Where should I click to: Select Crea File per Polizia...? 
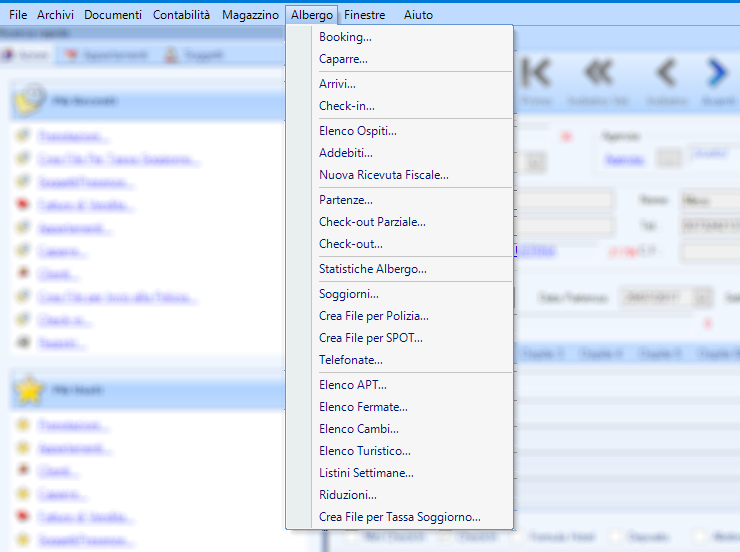coord(374,316)
